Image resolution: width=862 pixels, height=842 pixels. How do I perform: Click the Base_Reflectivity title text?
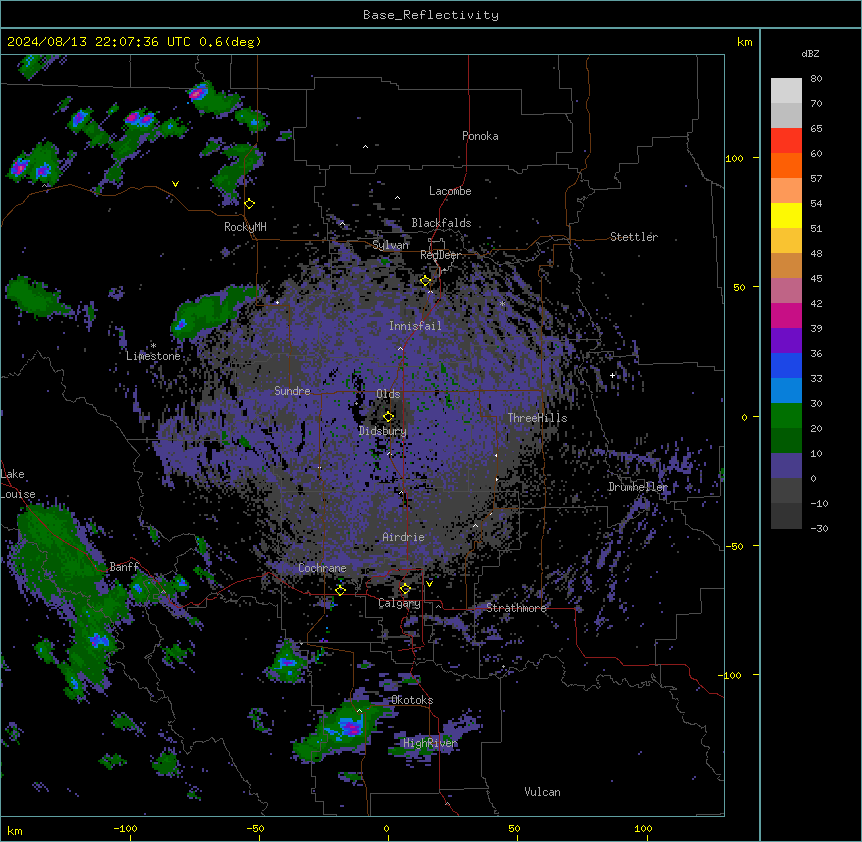[431, 15]
